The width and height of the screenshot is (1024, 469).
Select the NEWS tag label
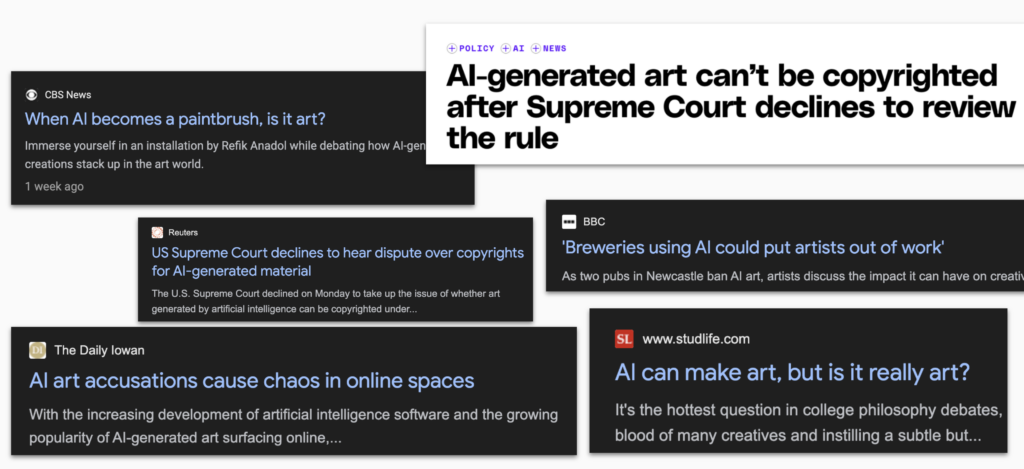tap(555, 48)
